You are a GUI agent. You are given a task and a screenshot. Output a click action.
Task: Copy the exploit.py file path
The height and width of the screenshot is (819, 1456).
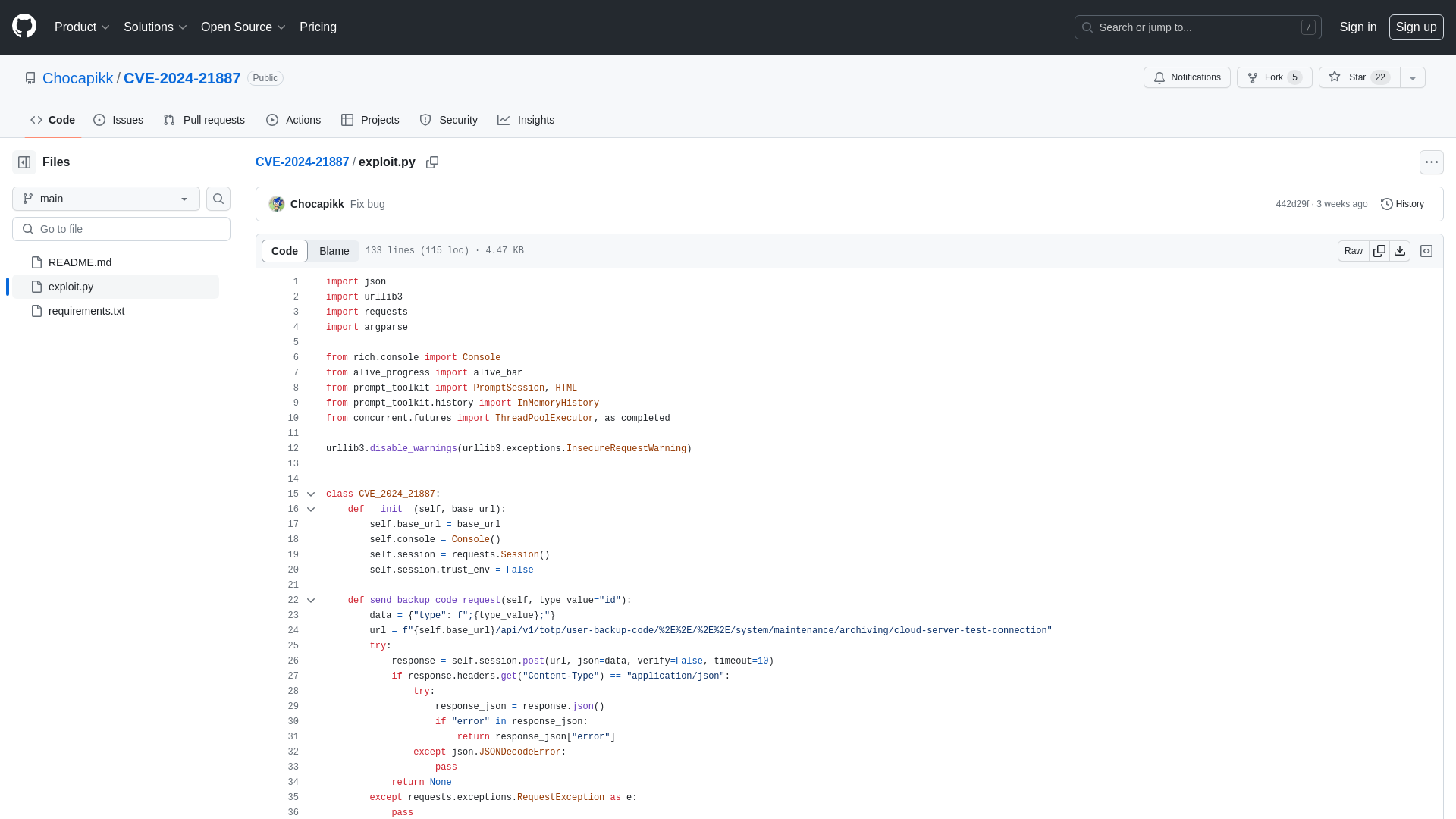pos(432,162)
